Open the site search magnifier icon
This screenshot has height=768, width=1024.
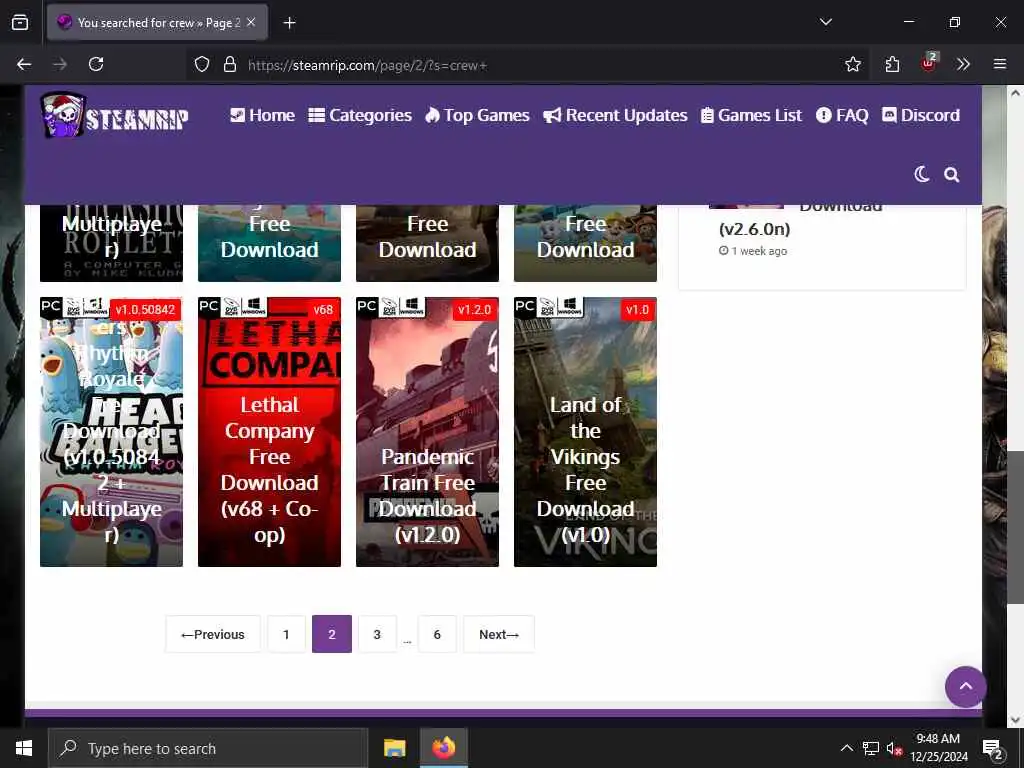pyautogui.click(x=952, y=175)
